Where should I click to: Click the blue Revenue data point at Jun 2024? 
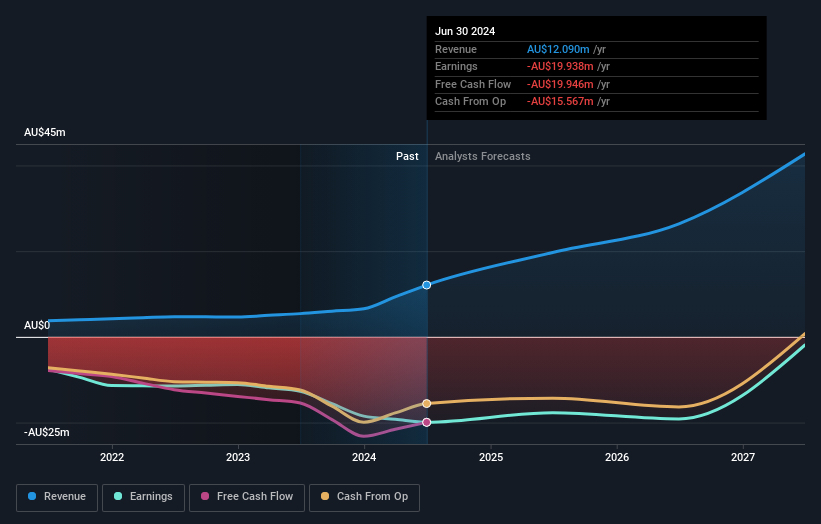[427, 285]
